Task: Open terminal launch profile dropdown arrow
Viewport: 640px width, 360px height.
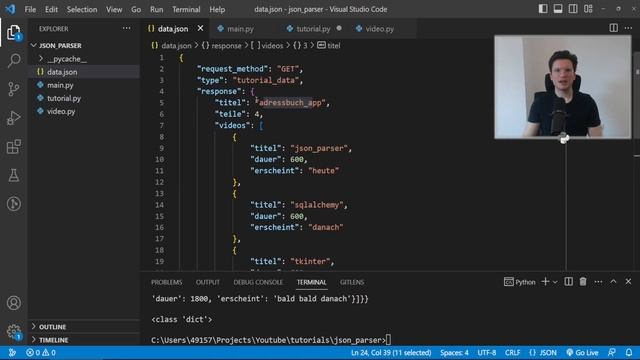Action: coord(555,282)
